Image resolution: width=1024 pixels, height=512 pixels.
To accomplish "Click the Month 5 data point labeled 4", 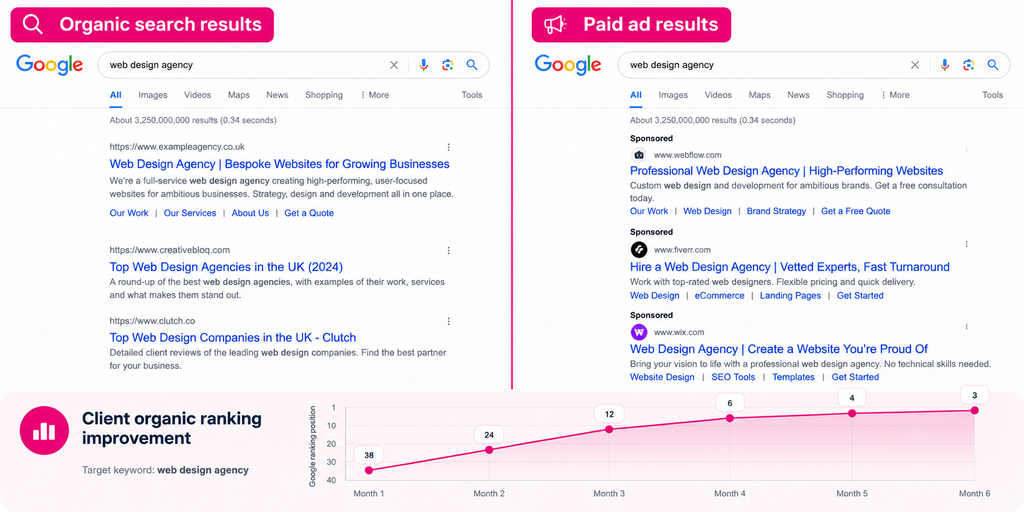I will tap(852, 413).
